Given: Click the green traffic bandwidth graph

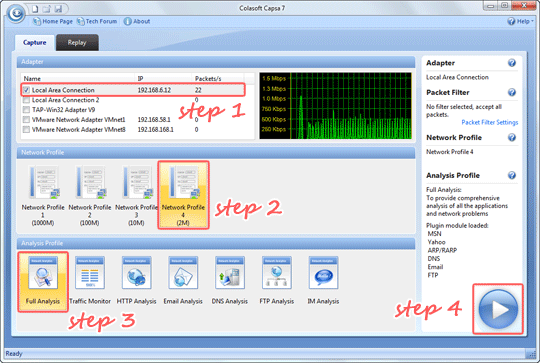Looking at the screenshot, I should click(335, 106).
